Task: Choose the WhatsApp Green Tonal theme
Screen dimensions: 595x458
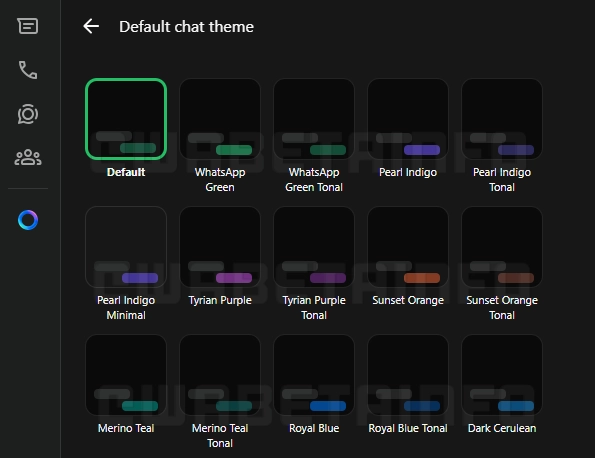Action: [314, 119]
